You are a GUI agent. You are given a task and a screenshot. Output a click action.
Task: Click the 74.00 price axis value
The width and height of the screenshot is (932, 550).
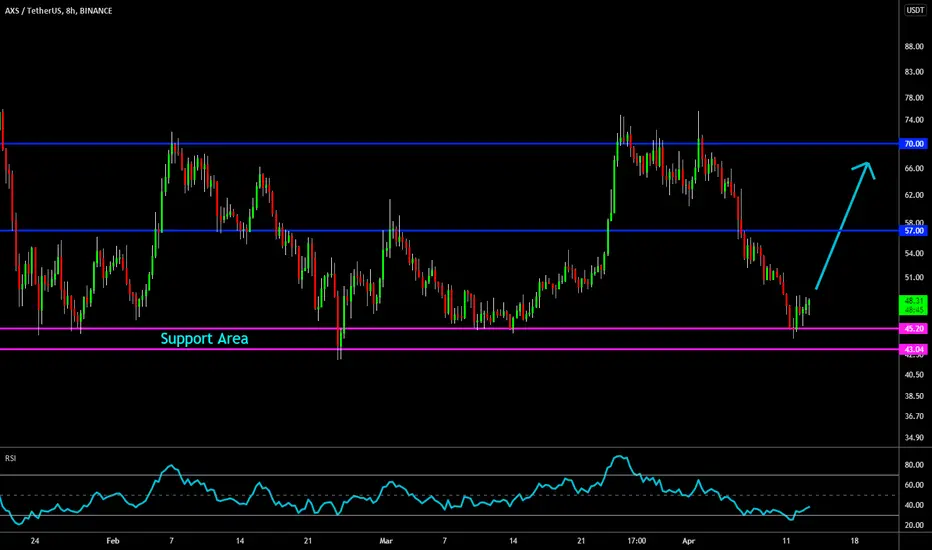(914, 120)
